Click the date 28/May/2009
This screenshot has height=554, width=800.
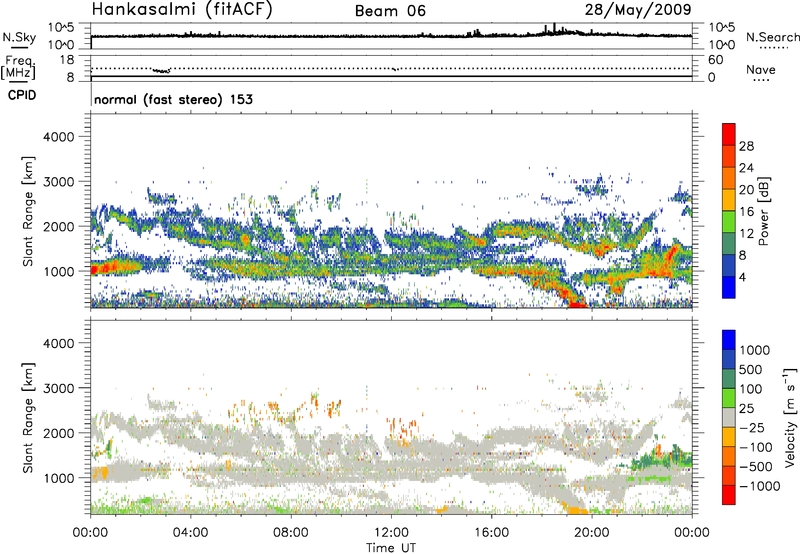click(638, 9)
